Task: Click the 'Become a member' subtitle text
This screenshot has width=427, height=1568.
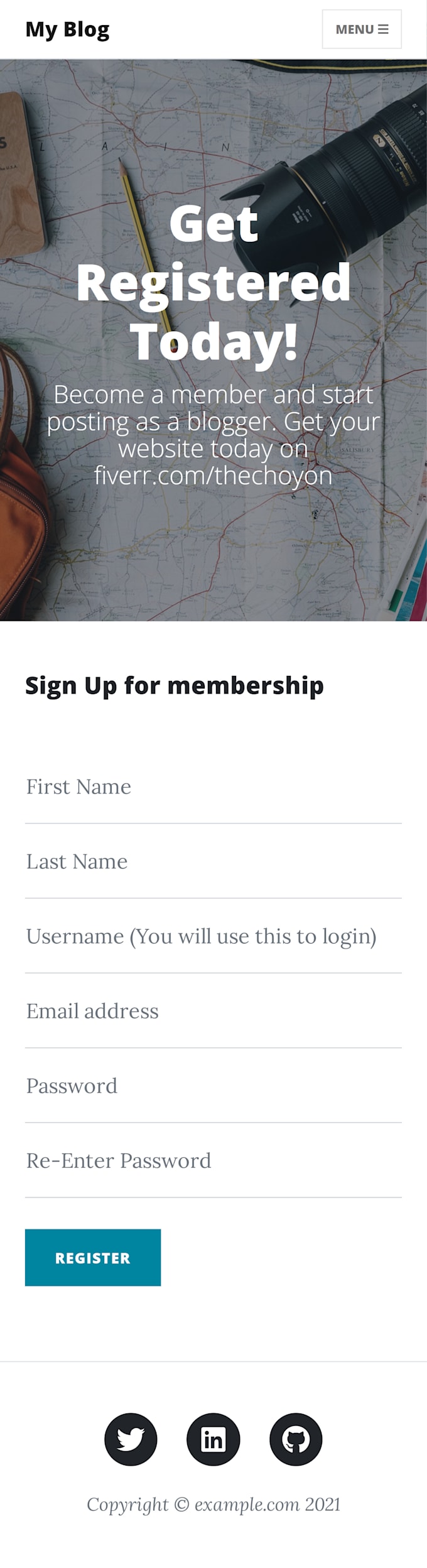Action: [213, 435]
